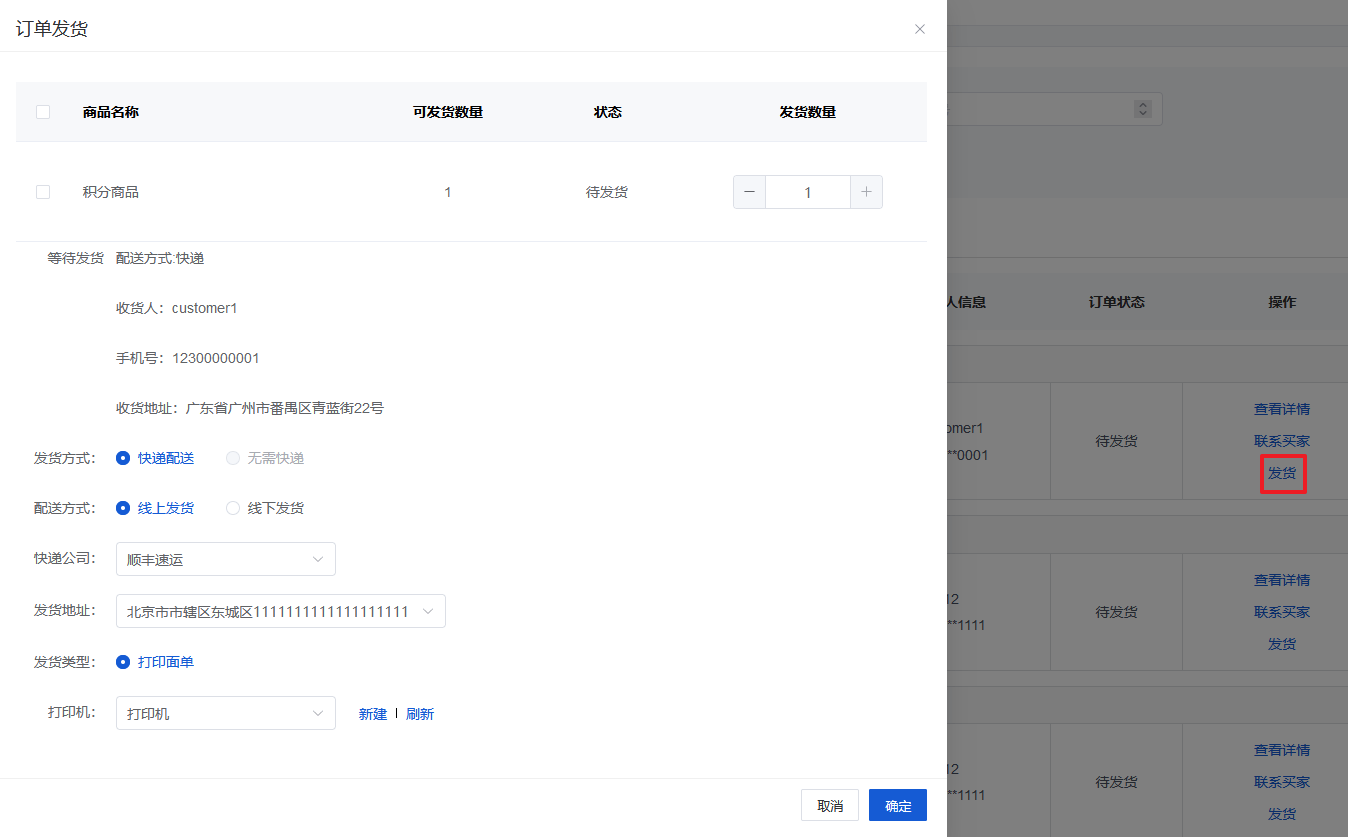
Task: Click the 配送方式:快递 text
Action: (x=160, y=258)
